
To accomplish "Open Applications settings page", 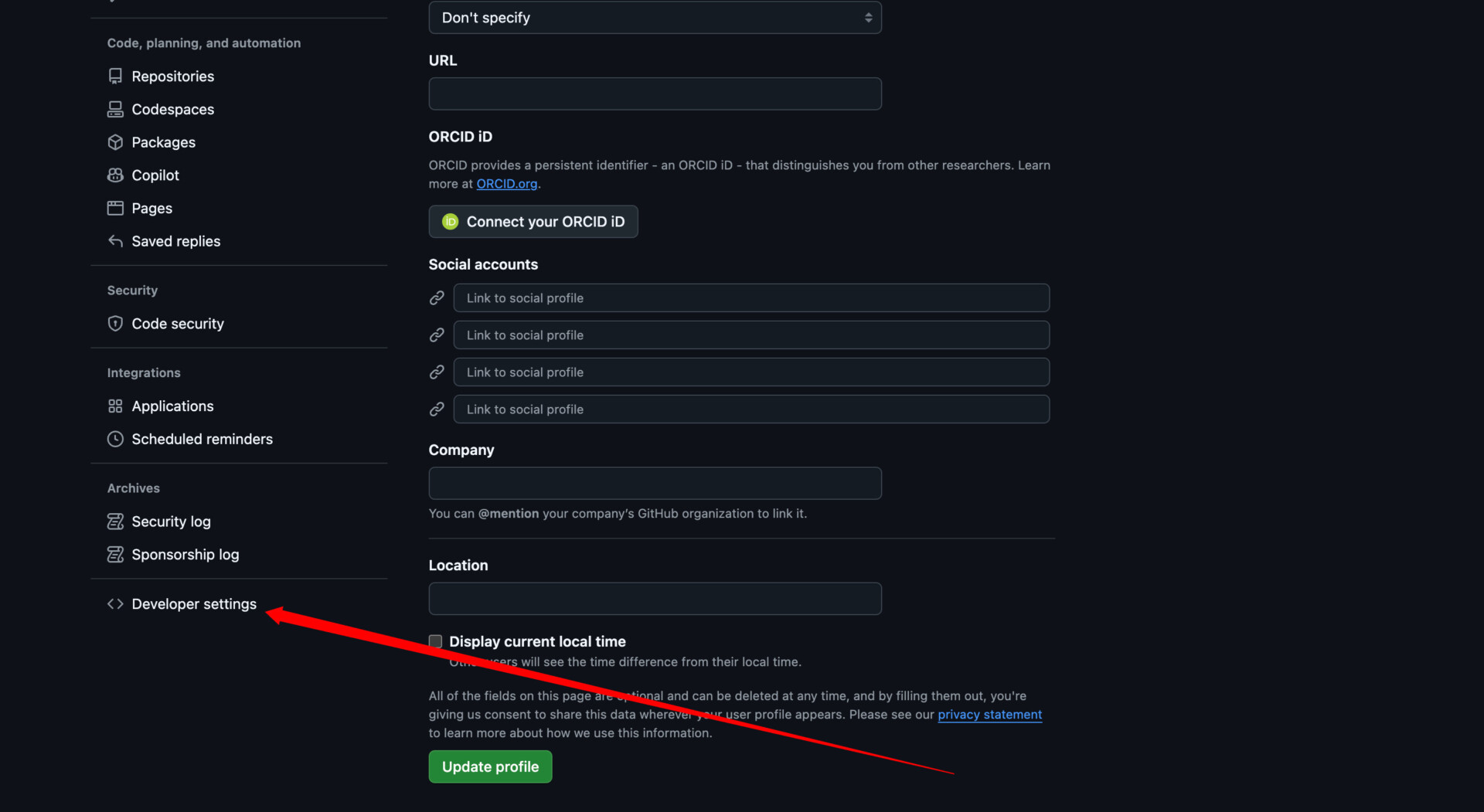I will (172, 406).
